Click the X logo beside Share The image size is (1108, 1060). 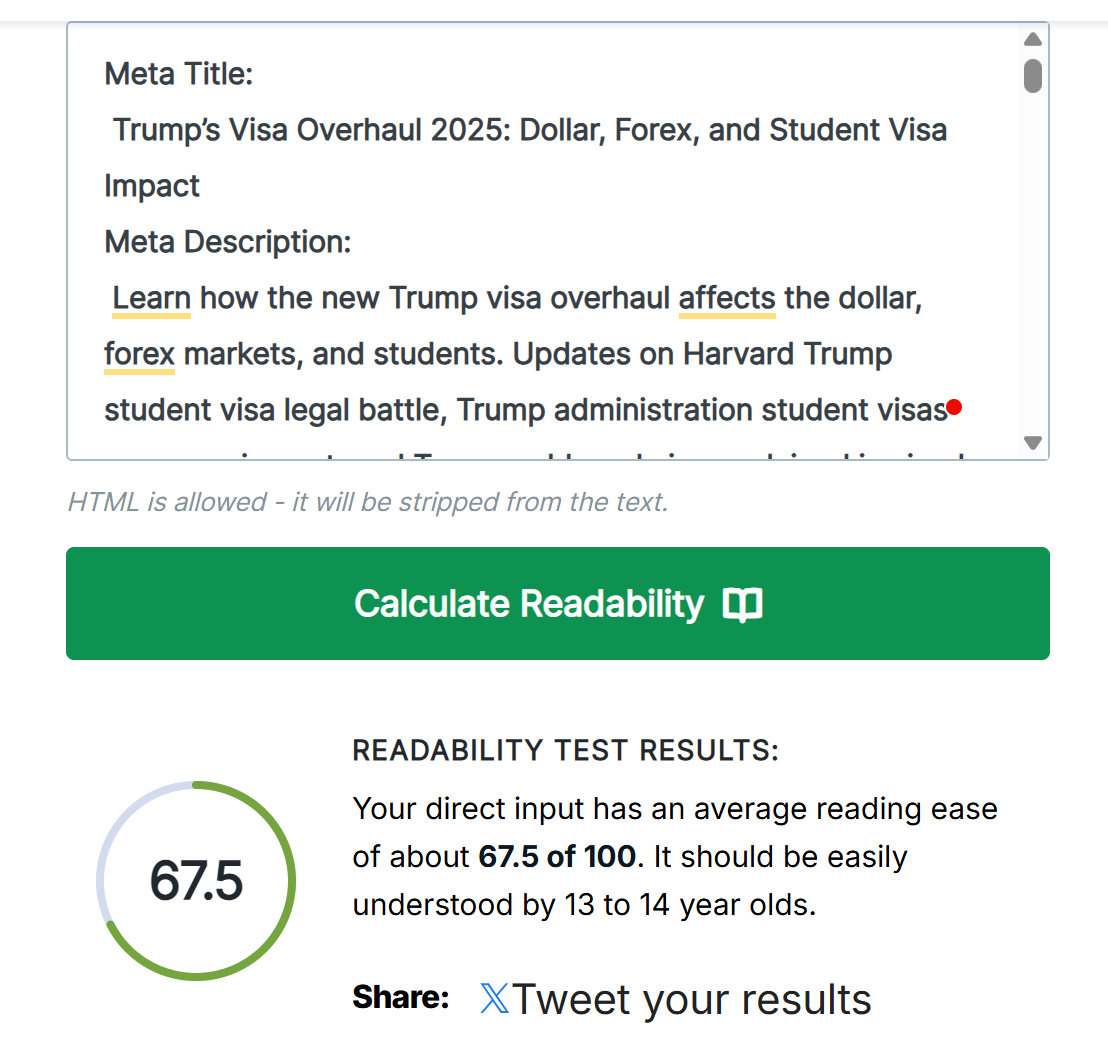(494, 998)
